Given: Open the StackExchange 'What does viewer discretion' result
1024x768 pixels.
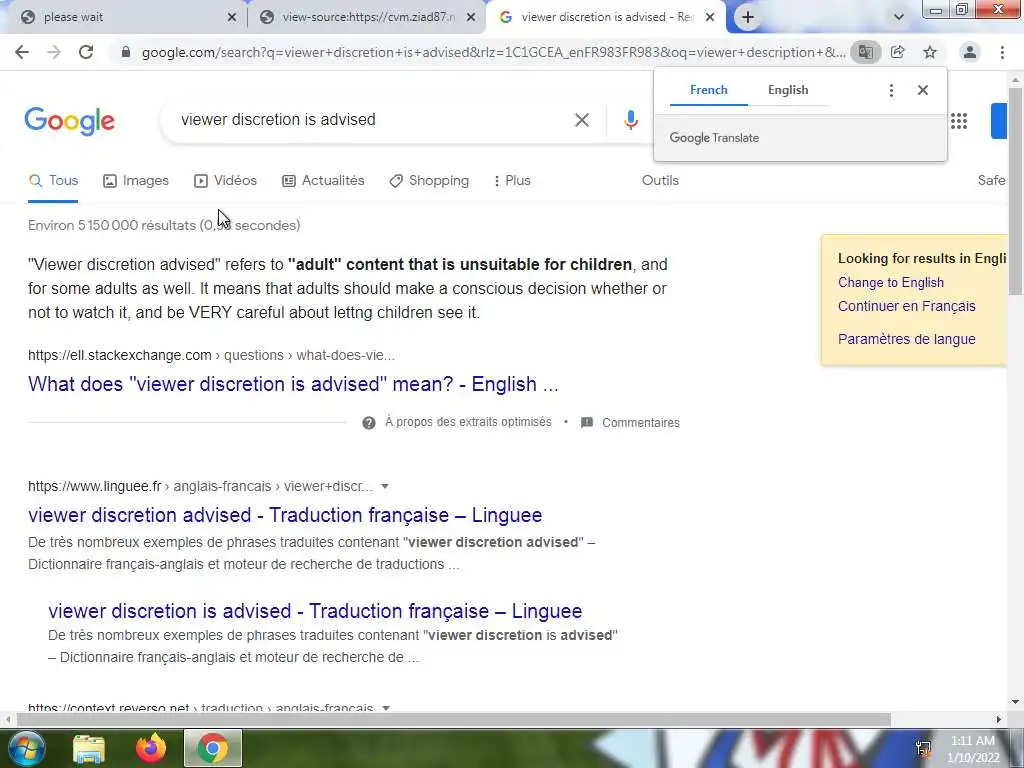Looking at the screenshot, I should (293, 384).
